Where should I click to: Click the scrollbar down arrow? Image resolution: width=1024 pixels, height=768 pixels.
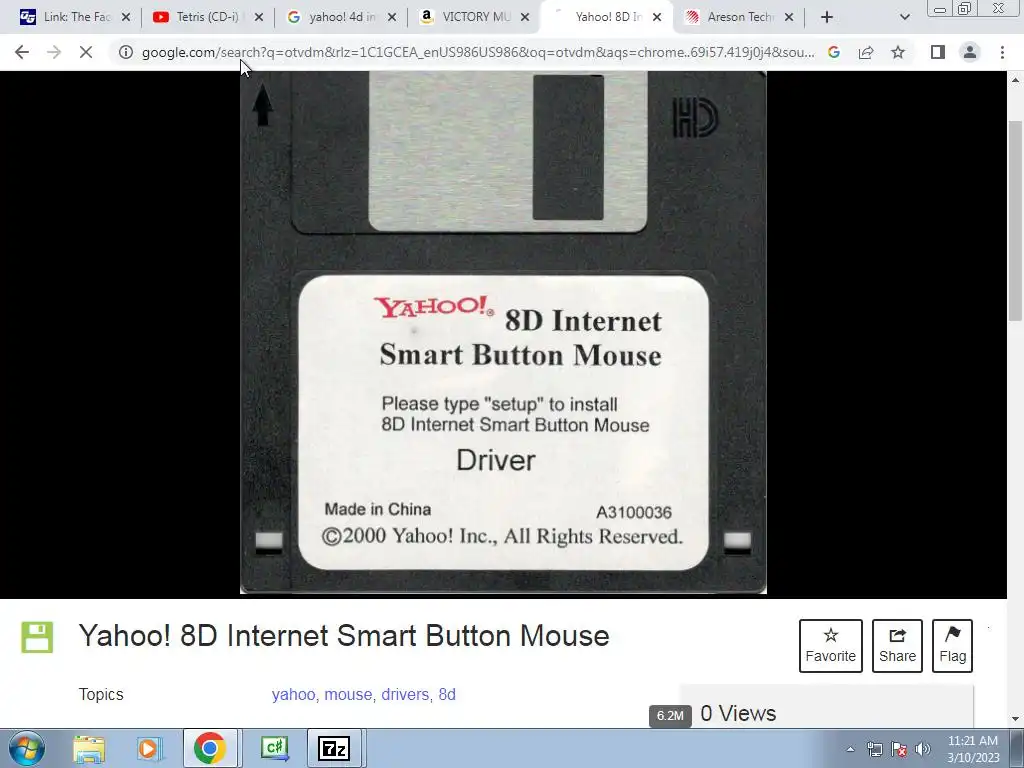coord(1015,719)
